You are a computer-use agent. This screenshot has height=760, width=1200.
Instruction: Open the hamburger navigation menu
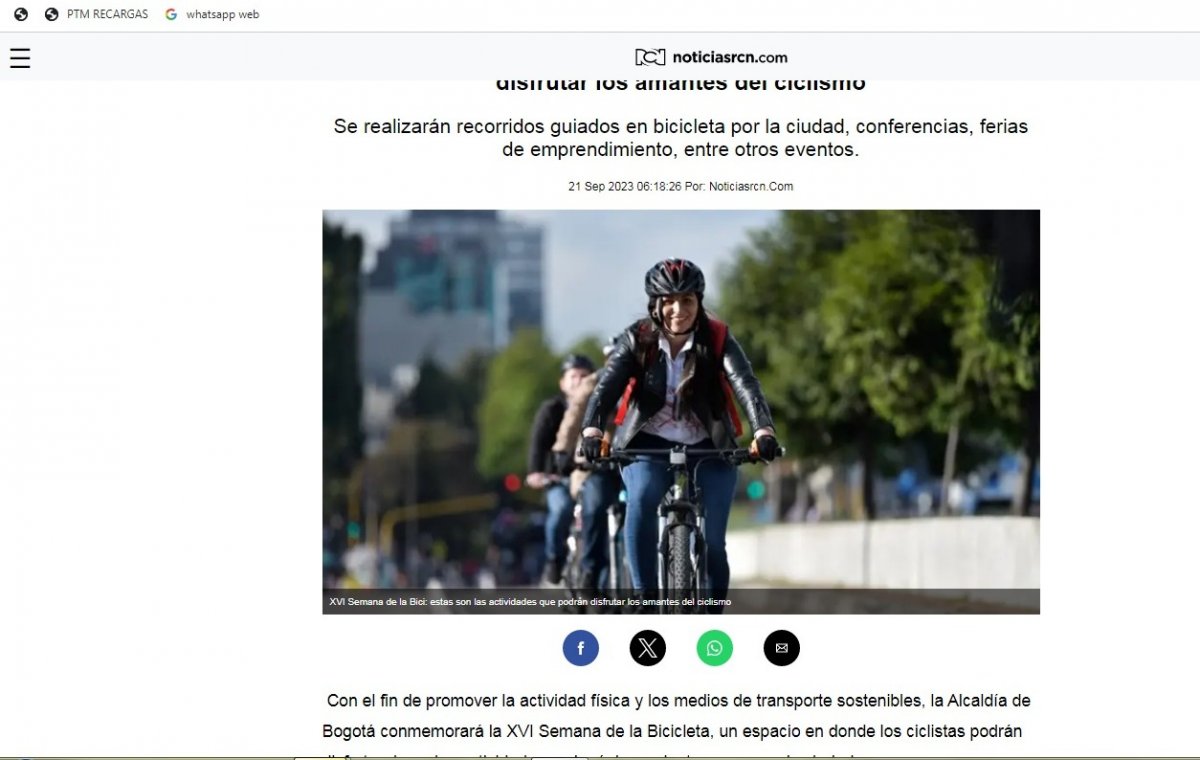point(20,58)
